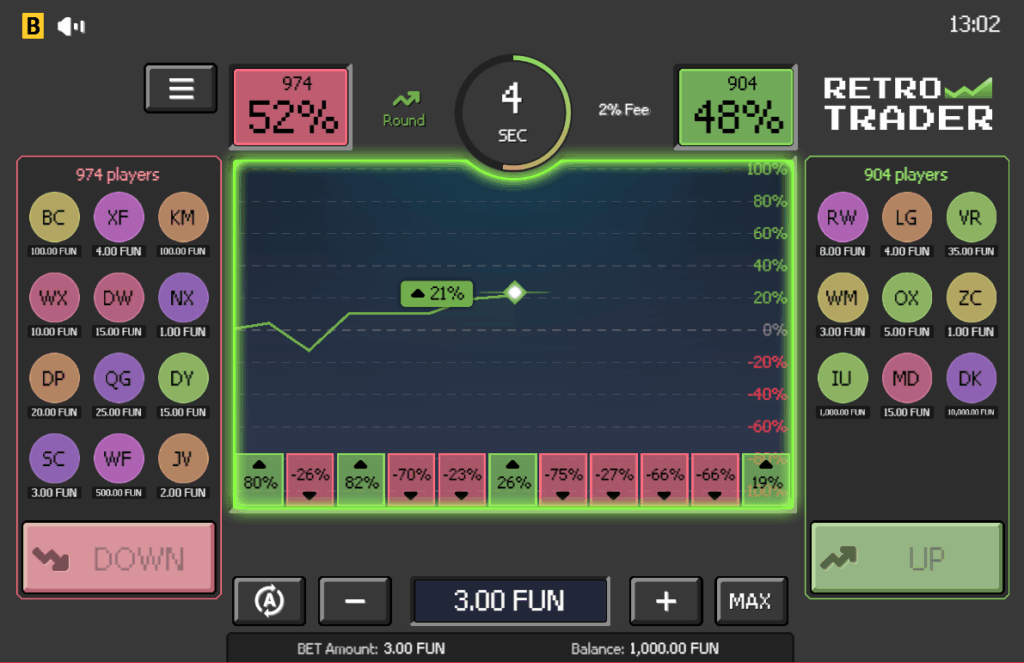Toggle the auto-bet button

point(270,601)
